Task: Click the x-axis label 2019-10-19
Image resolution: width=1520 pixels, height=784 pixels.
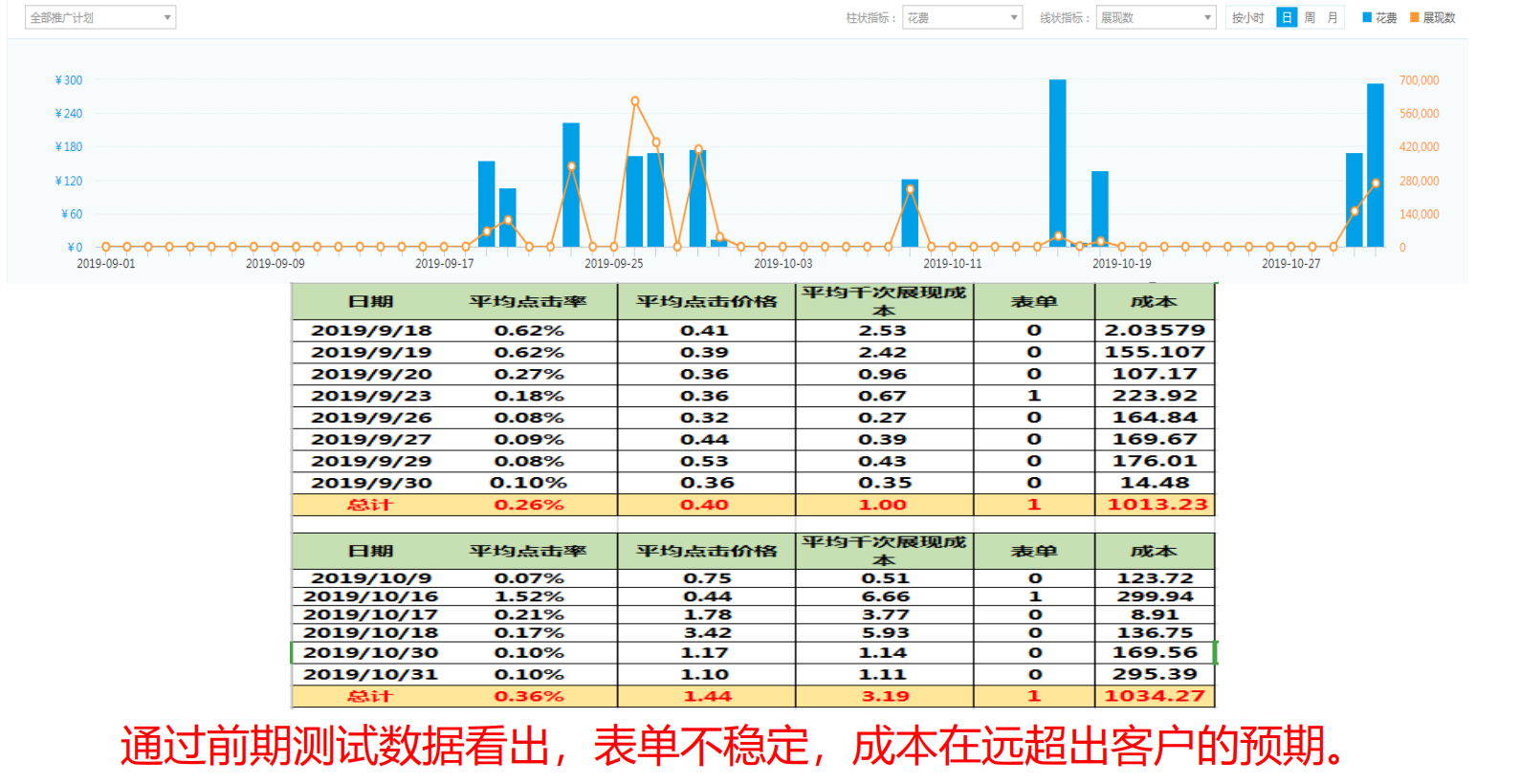Action: click(x=1122, y=264)
